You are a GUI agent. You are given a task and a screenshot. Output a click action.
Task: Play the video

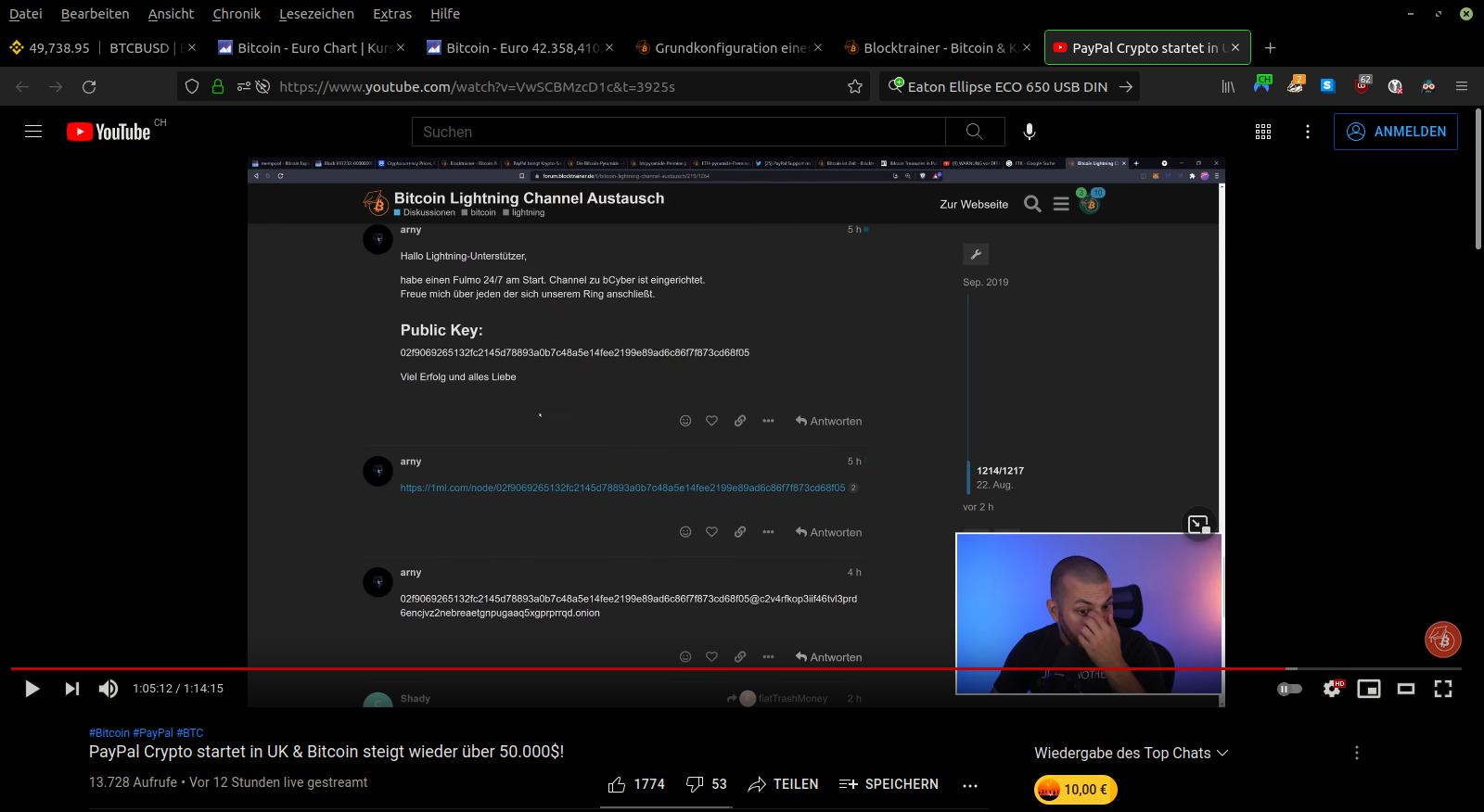click(x=32, y=689)
